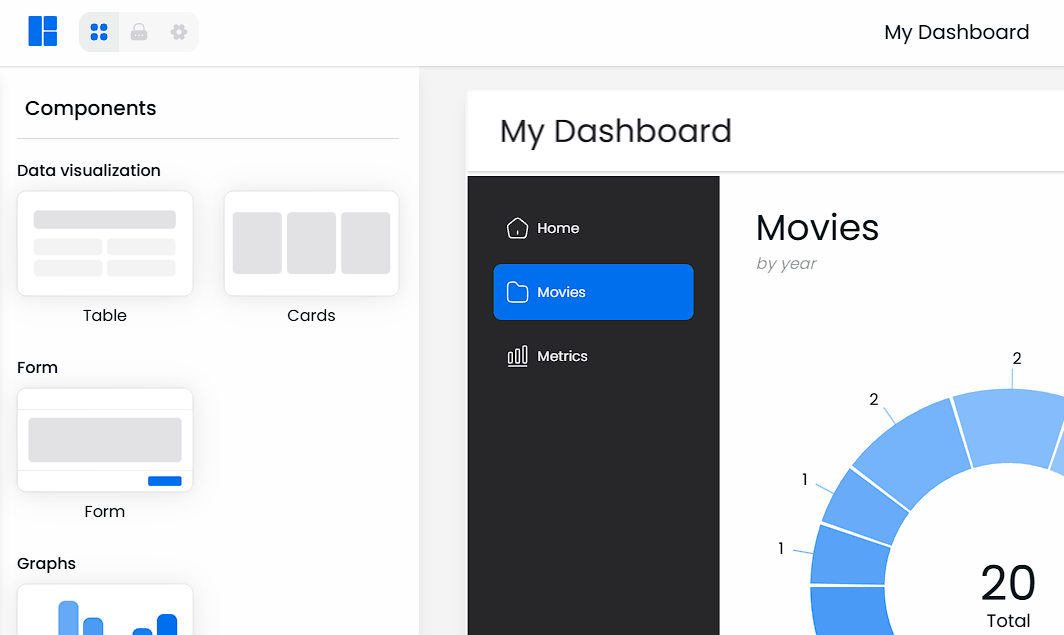Add the Cards component thumbnail
The image size is (1064, 635).
(311, 244)
